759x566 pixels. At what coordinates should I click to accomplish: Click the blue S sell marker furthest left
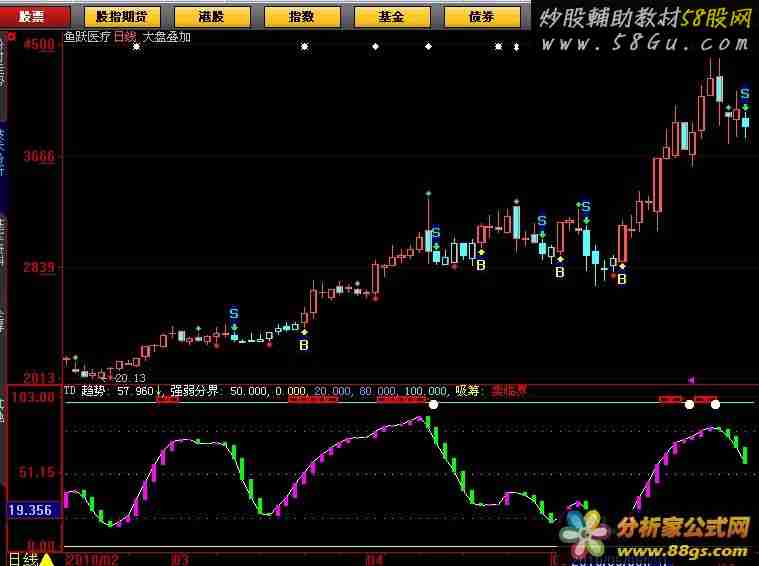[x=234, y=314]
